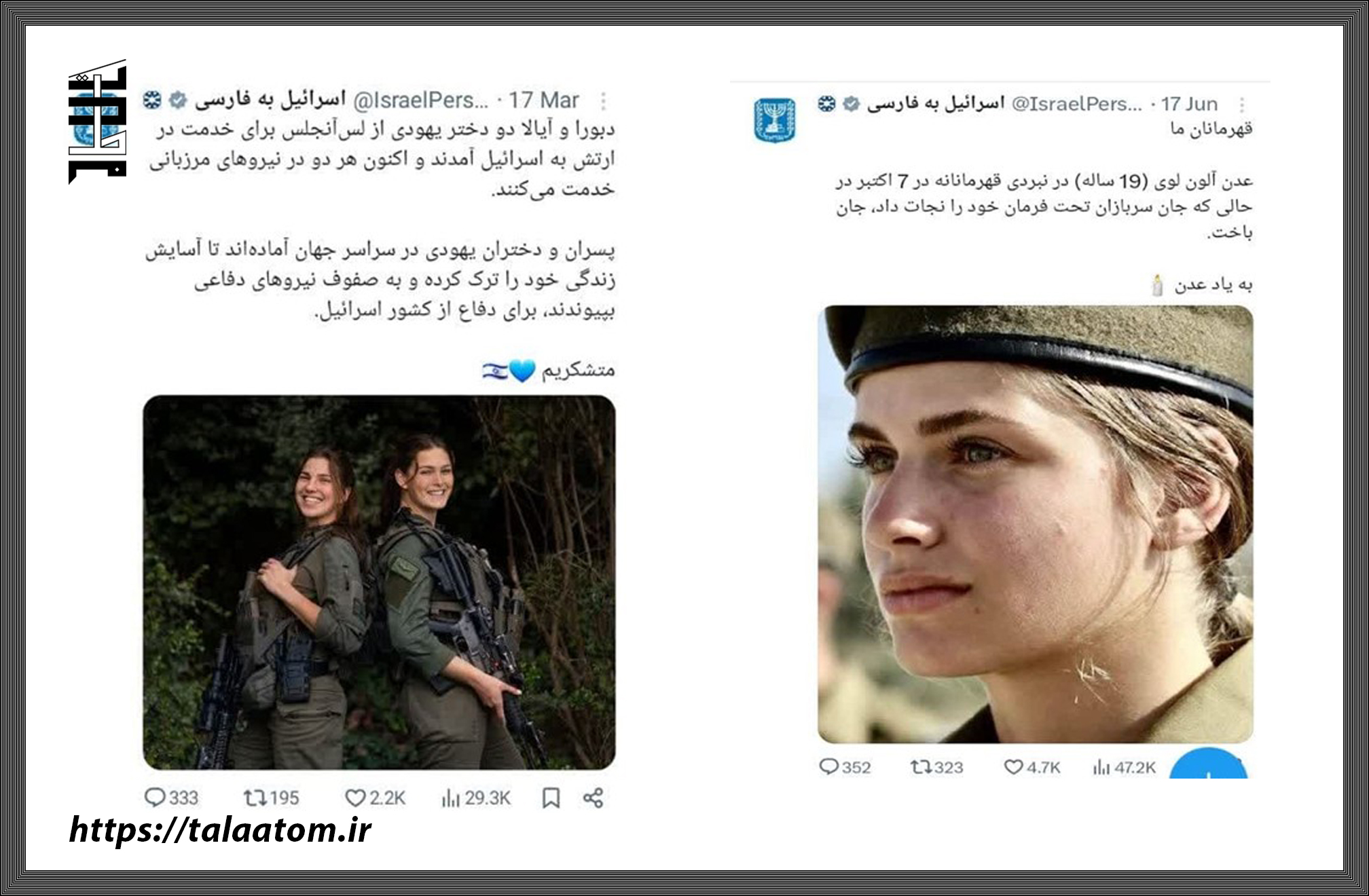Tap the blue floating compose button
This screenshot has height=896, width=1369.
click(1209, 764)
